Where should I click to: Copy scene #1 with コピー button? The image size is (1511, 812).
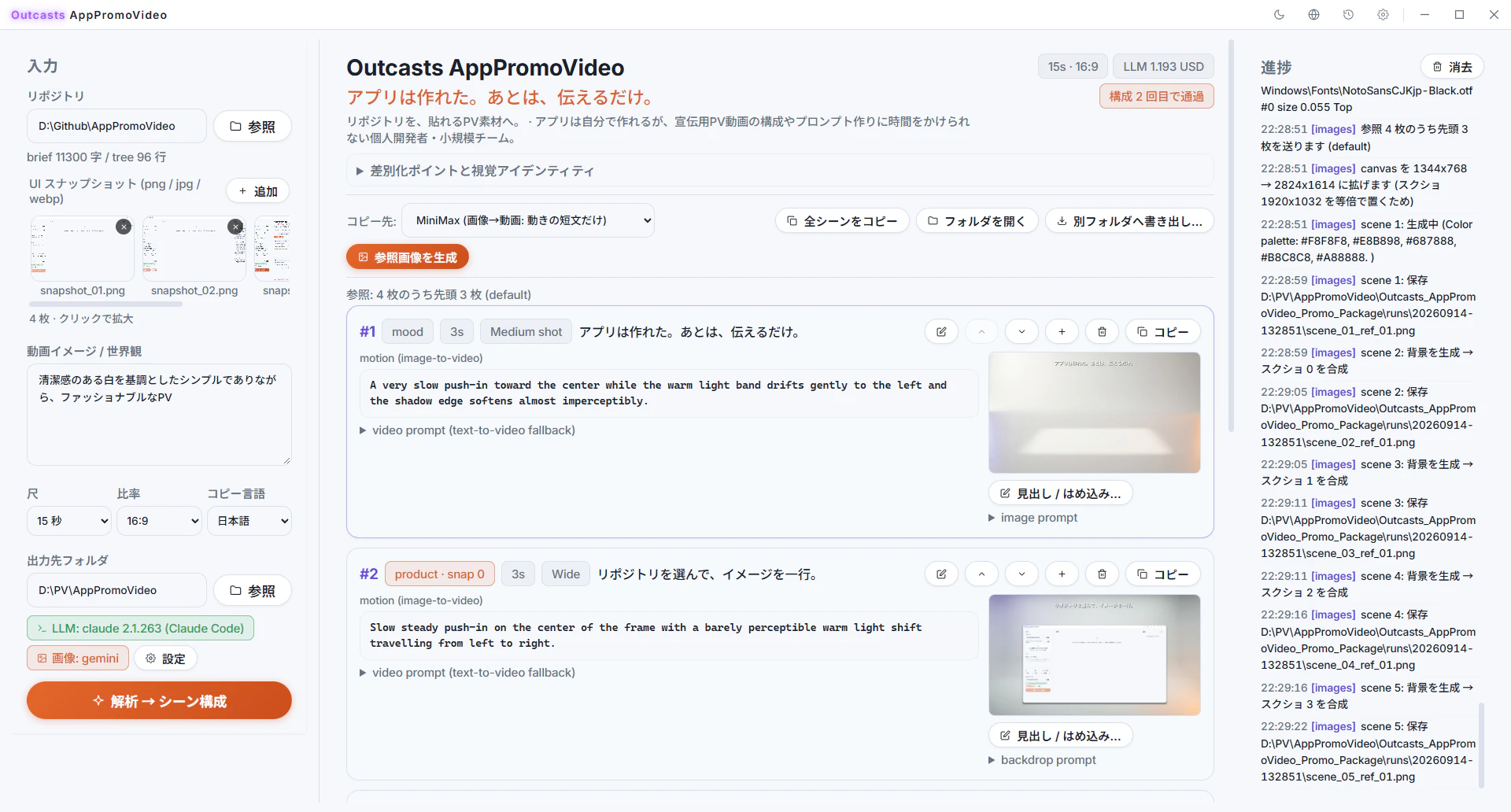[x=1163, y=332]
